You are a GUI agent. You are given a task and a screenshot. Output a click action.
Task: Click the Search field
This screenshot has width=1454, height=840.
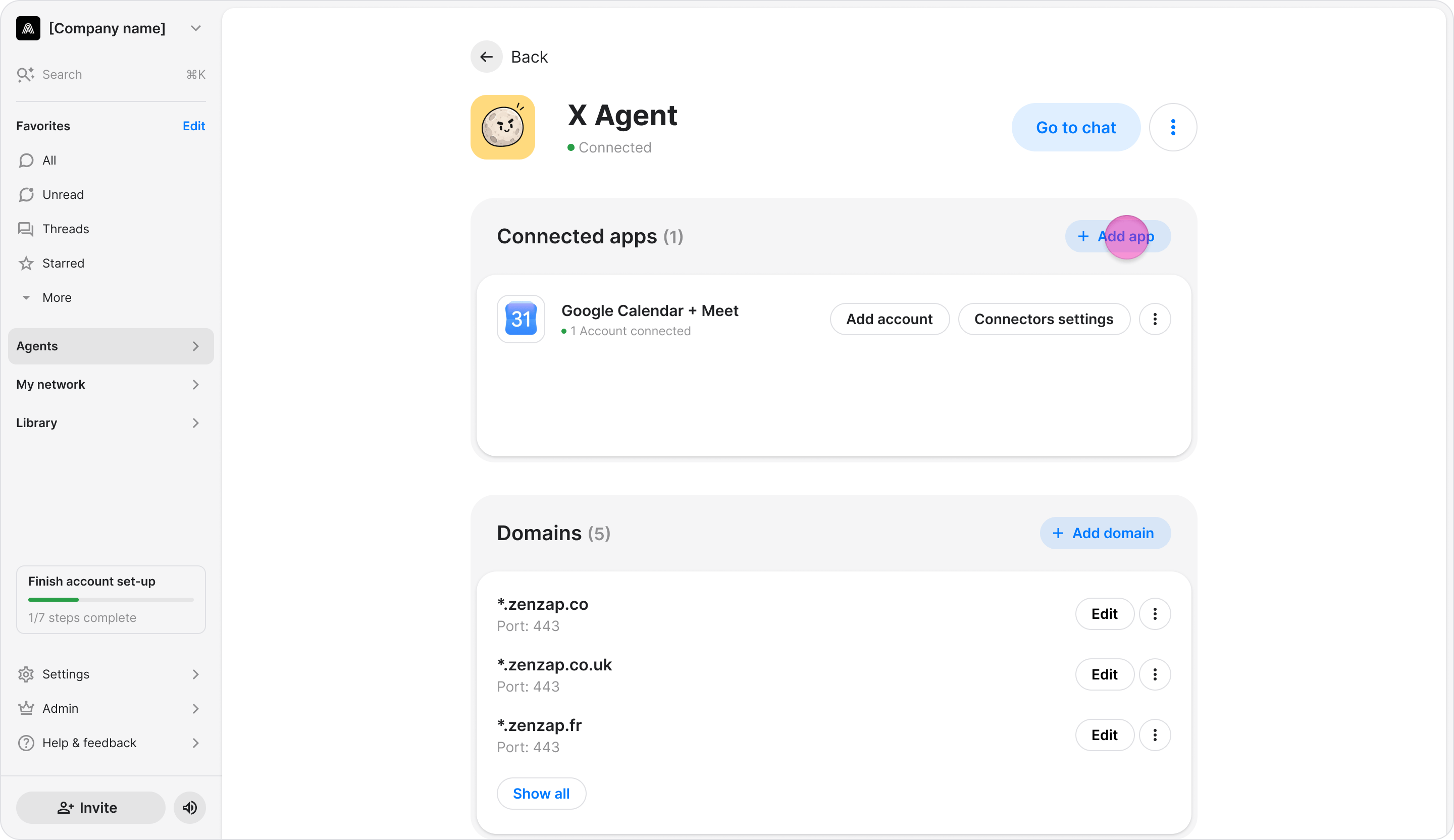tap(111, 74)
